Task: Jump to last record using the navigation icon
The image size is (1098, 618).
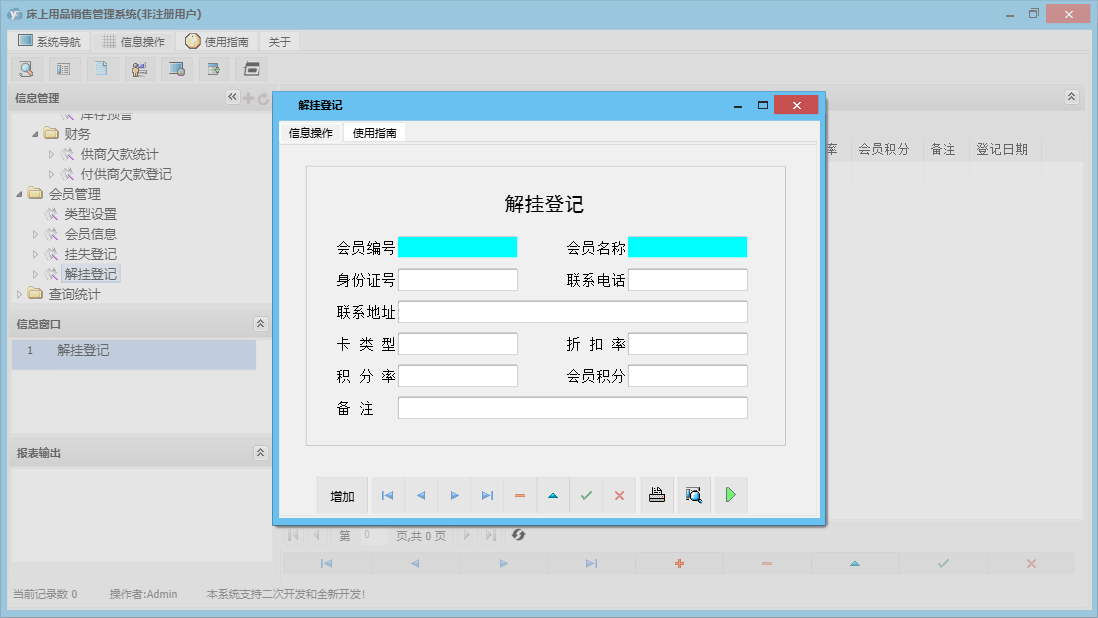Action: tap(487, 495)
